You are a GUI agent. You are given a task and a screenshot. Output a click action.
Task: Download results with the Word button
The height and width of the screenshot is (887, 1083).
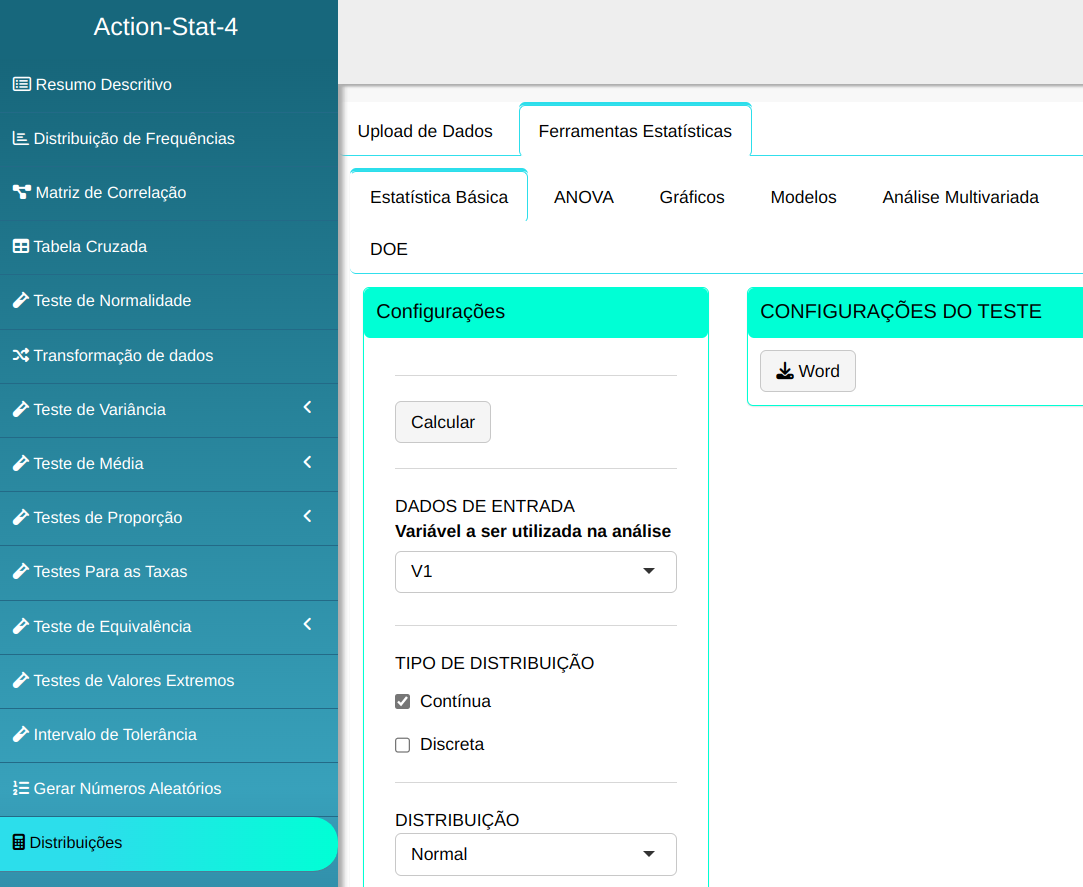point(807,371)
